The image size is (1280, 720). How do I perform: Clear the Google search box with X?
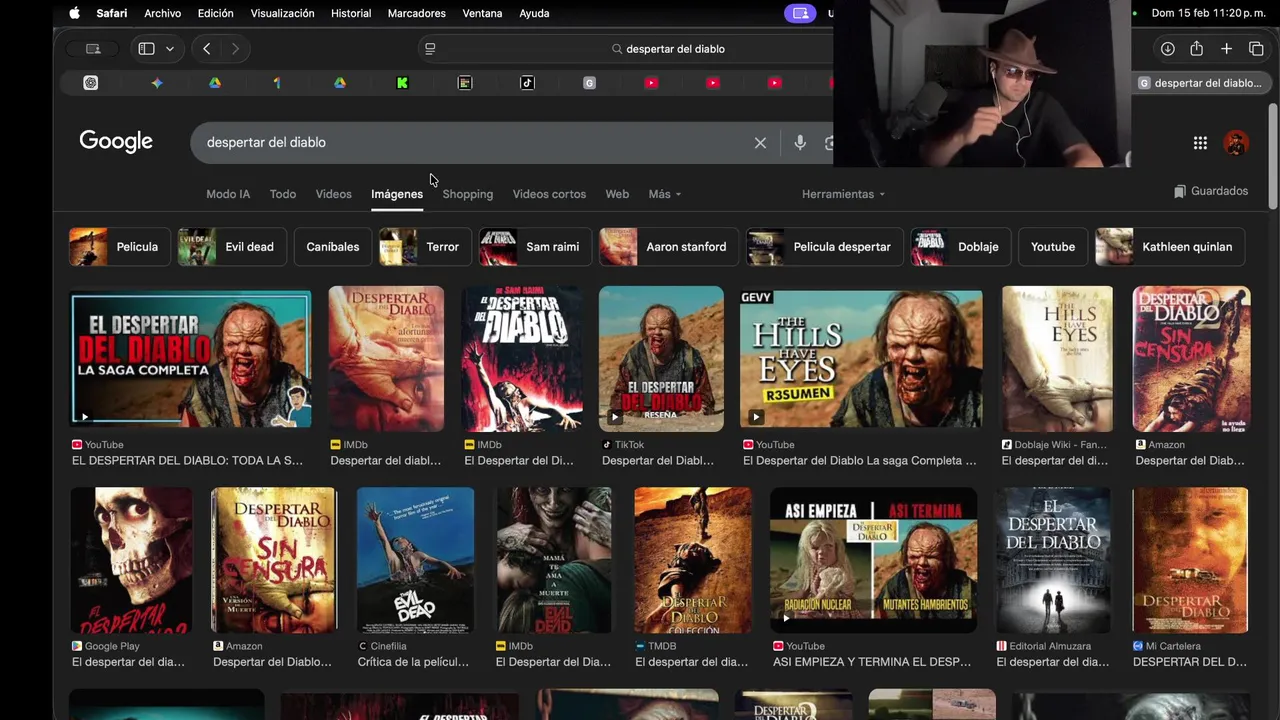pos(760,143)
